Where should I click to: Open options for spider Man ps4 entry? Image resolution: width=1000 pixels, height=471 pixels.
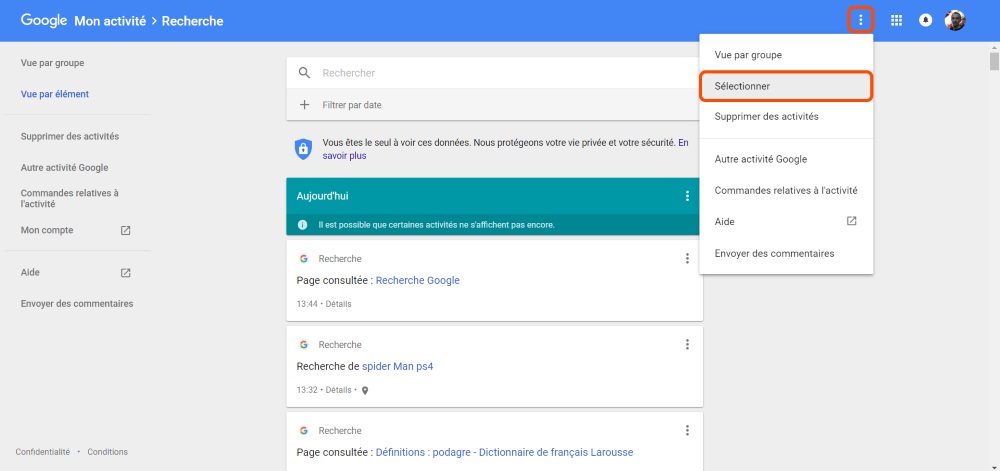[687, 344]
